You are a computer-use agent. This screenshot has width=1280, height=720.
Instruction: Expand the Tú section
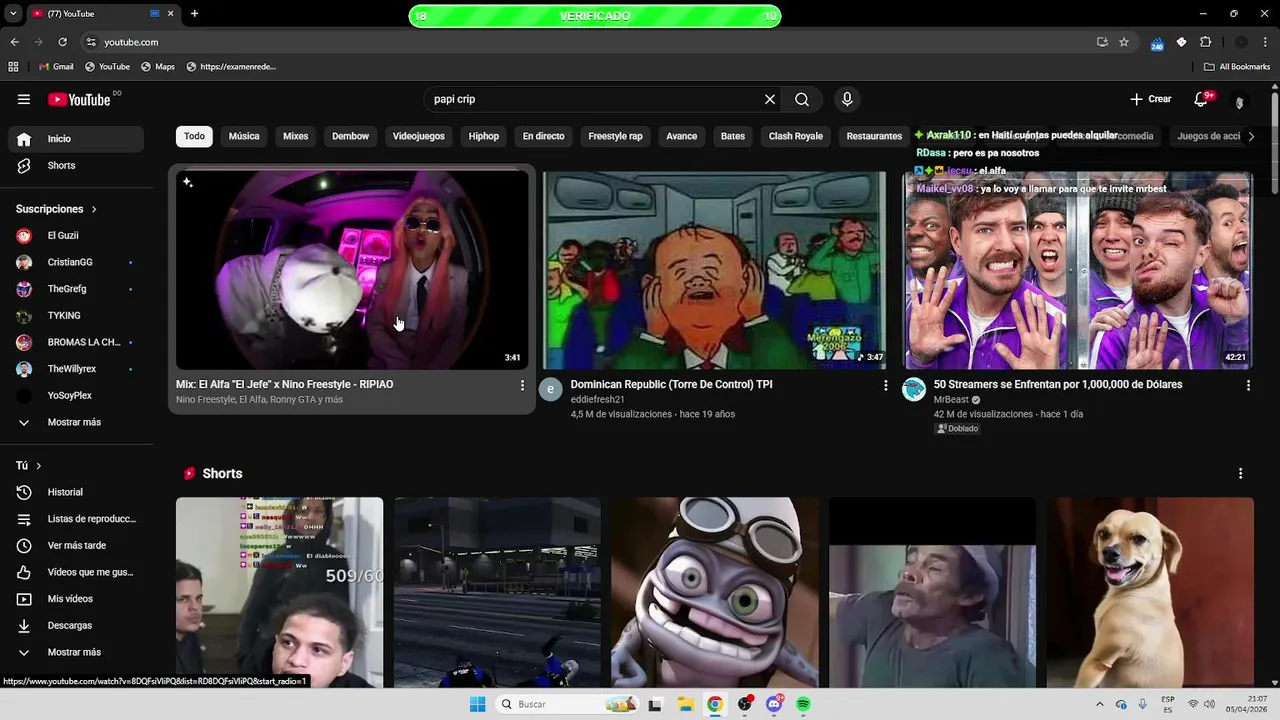pos(29,466)
